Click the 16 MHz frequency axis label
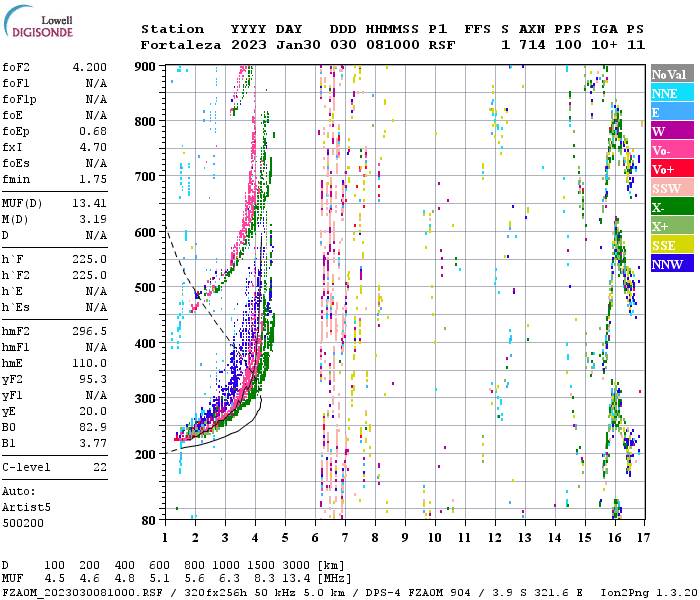700x600 pixels. tap(615, 537)
